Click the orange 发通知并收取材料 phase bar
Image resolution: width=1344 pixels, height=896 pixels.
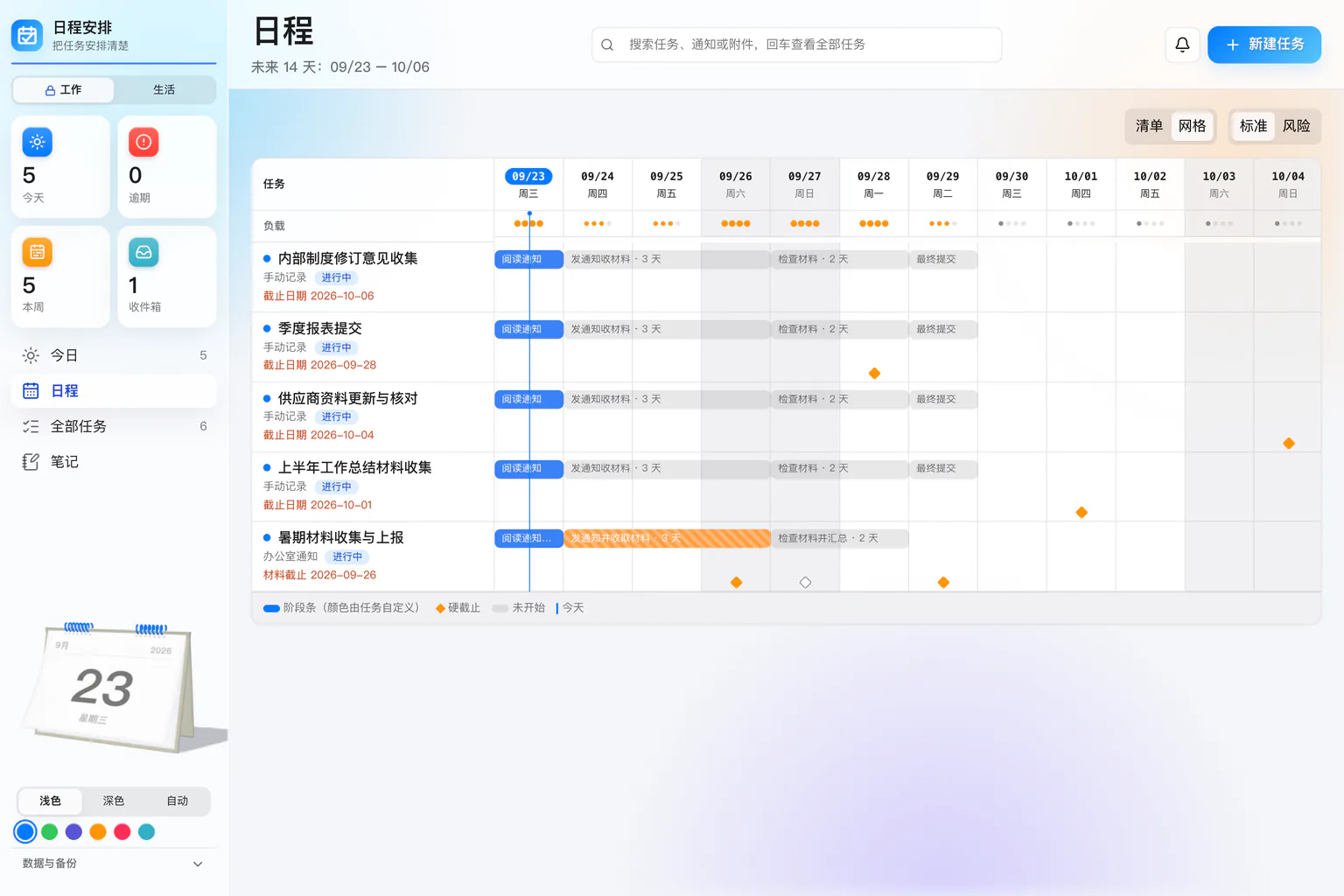click(x=667, y=538)
